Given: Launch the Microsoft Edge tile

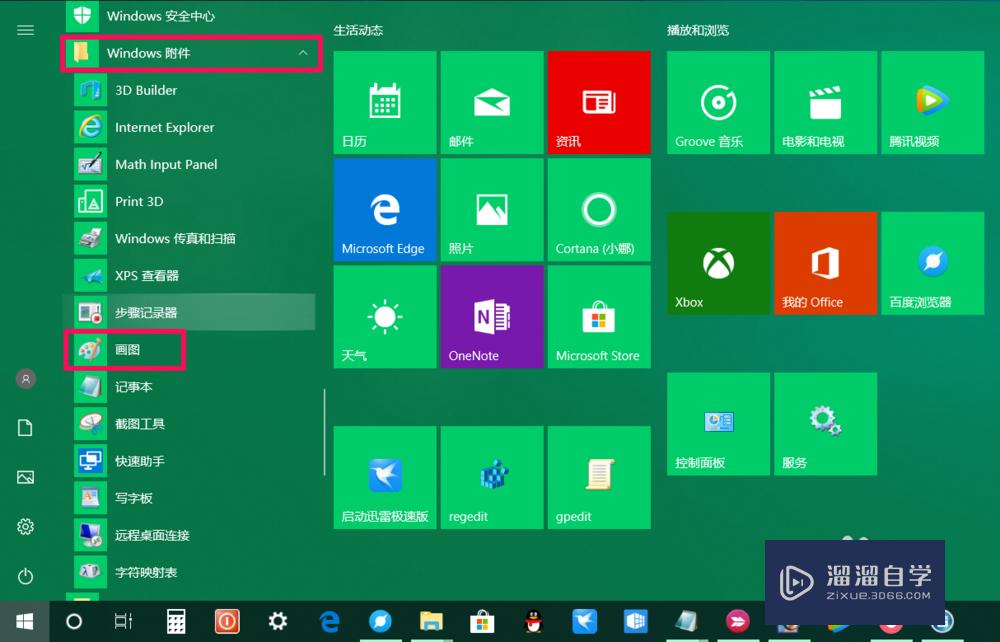Looking at the screenshot, I should coord(385,210).
